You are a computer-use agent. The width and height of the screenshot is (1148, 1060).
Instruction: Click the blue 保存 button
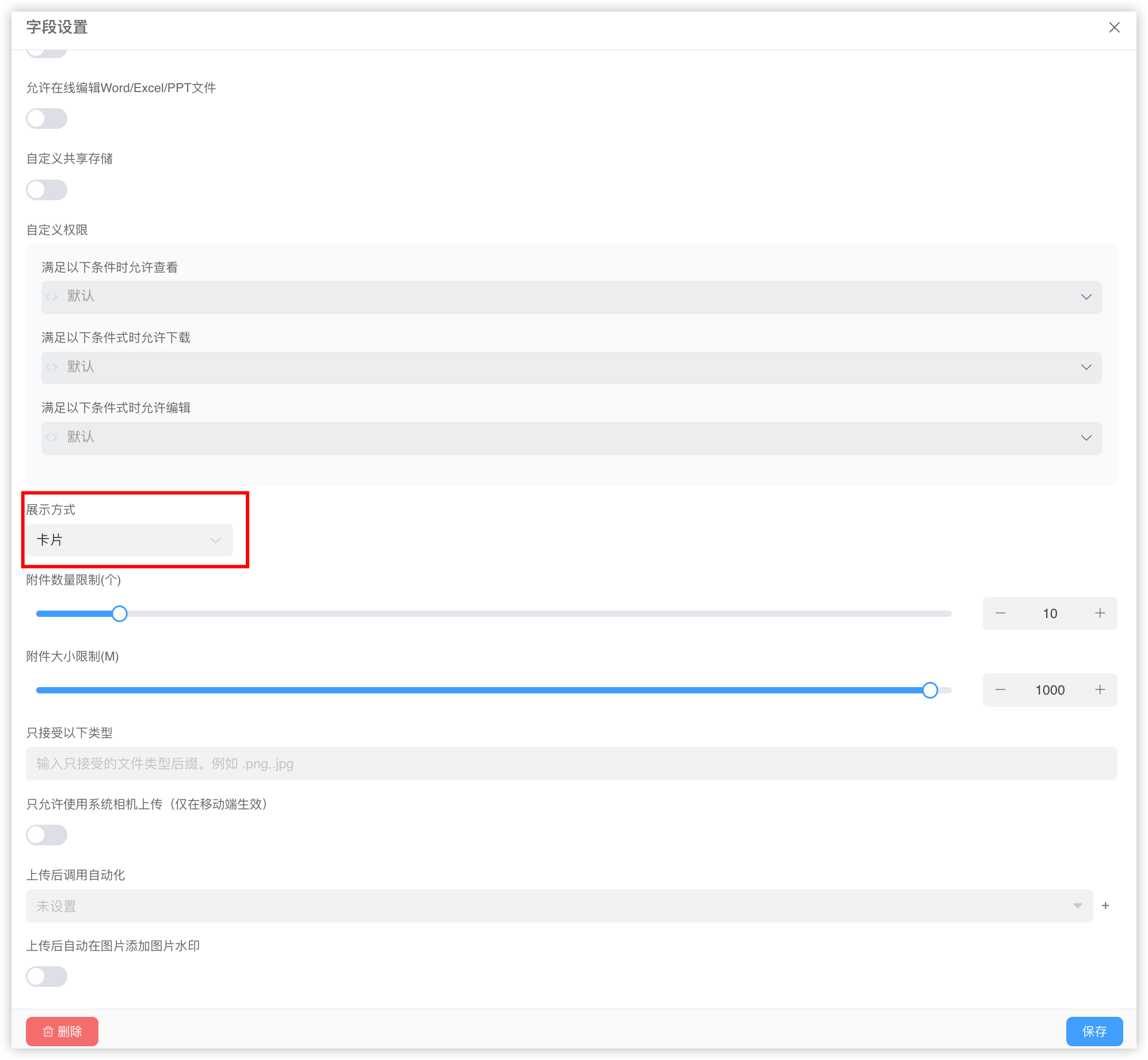pyautogui.click(x=1094, y=1031)
